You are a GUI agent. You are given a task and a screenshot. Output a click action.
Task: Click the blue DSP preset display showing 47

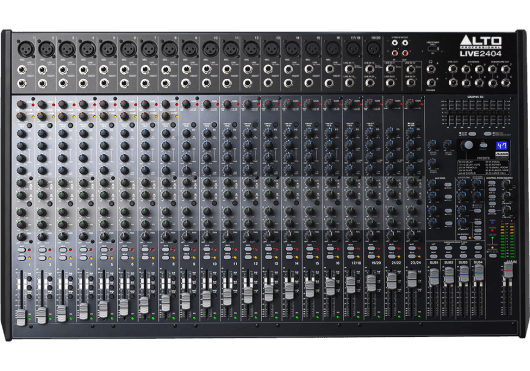pyautogui.click(x=501, y=146)
